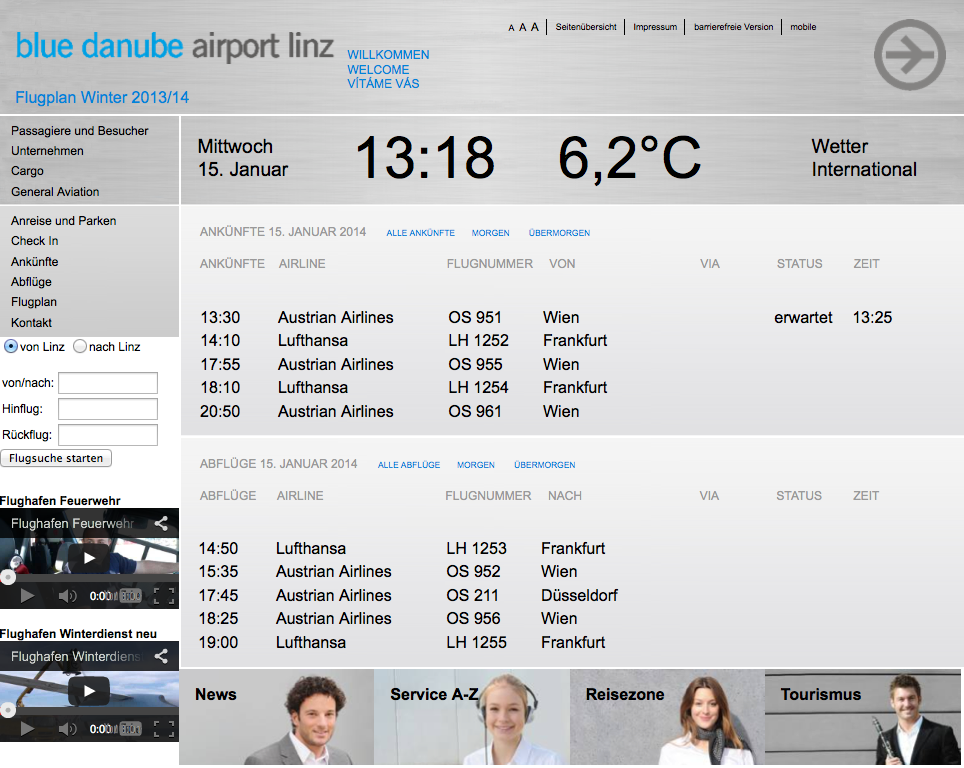The height and width of the screenshot is (768, 964).
Task: Focus the von/nach input field
Action: click(108, 382)
